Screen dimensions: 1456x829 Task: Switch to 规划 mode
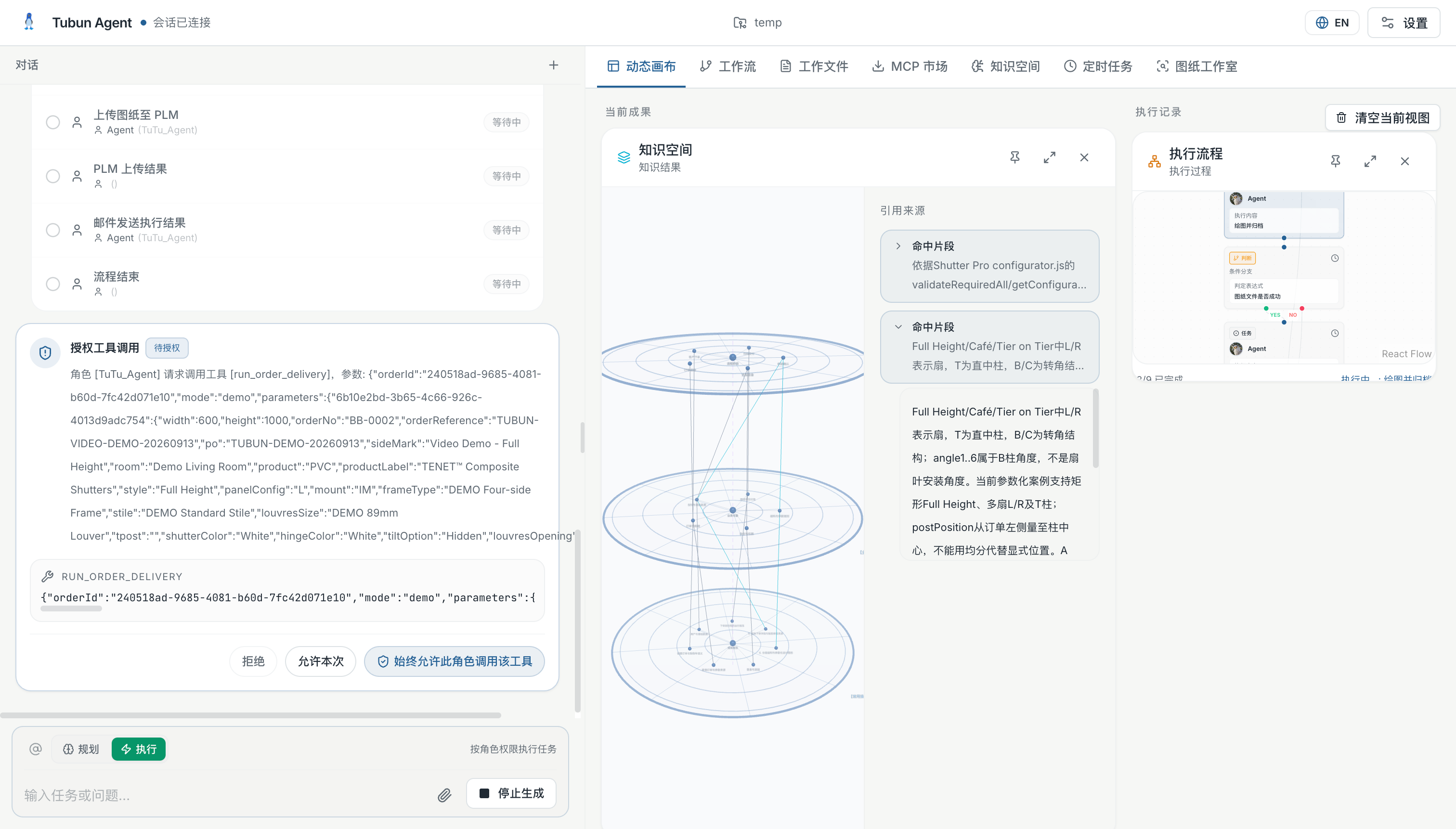pyautogui.click(x=80, y=749)
